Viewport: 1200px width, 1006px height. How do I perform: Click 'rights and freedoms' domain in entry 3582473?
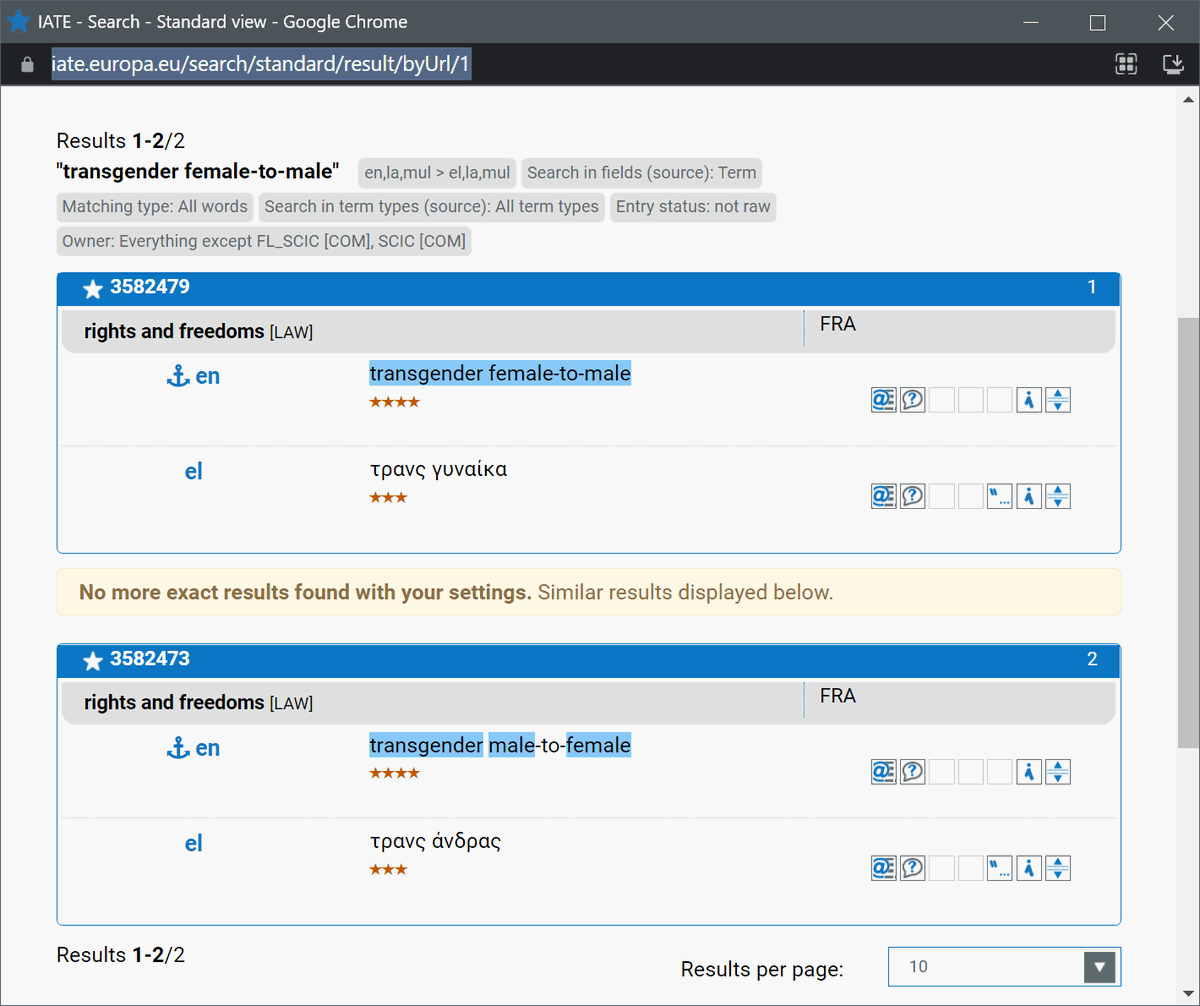(x=174, y=702)
